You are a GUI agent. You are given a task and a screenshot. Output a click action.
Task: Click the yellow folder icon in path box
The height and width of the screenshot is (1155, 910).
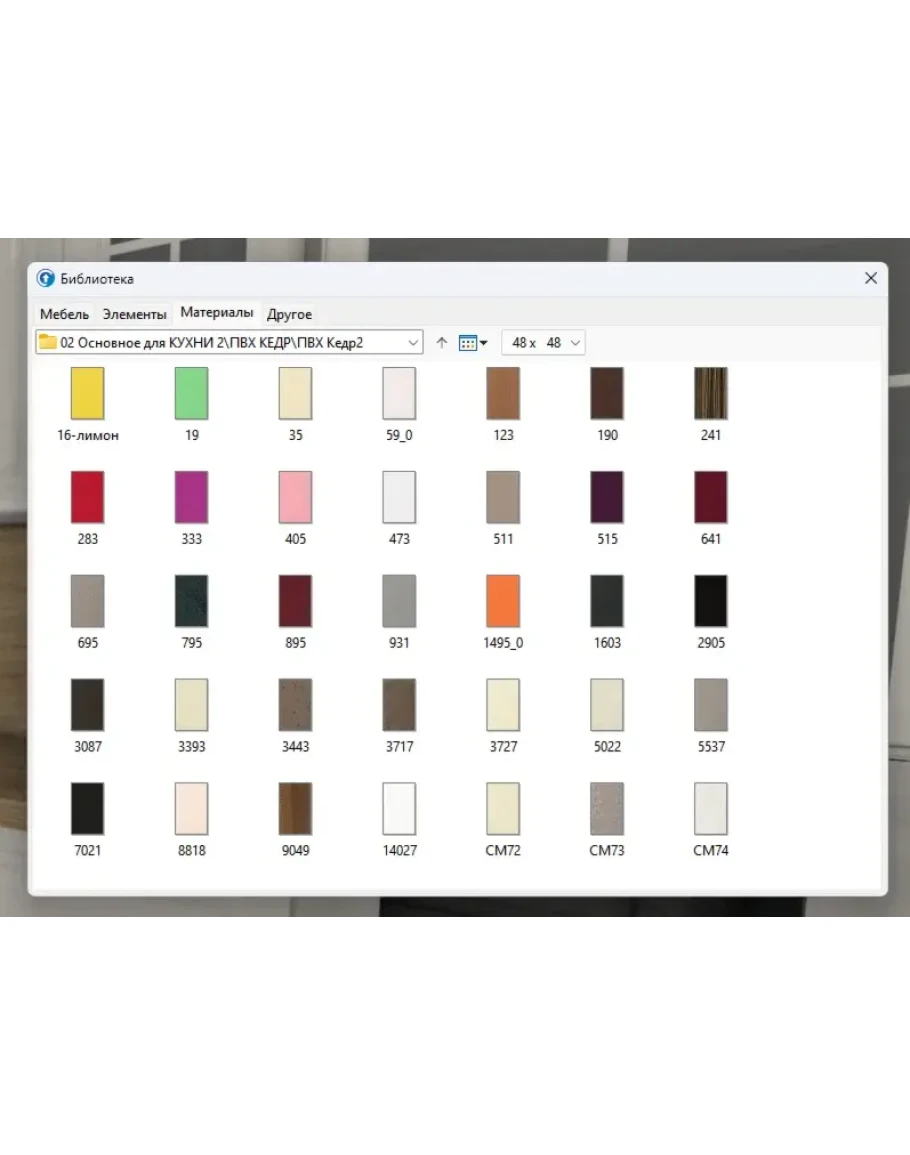(x=48, y=342)
